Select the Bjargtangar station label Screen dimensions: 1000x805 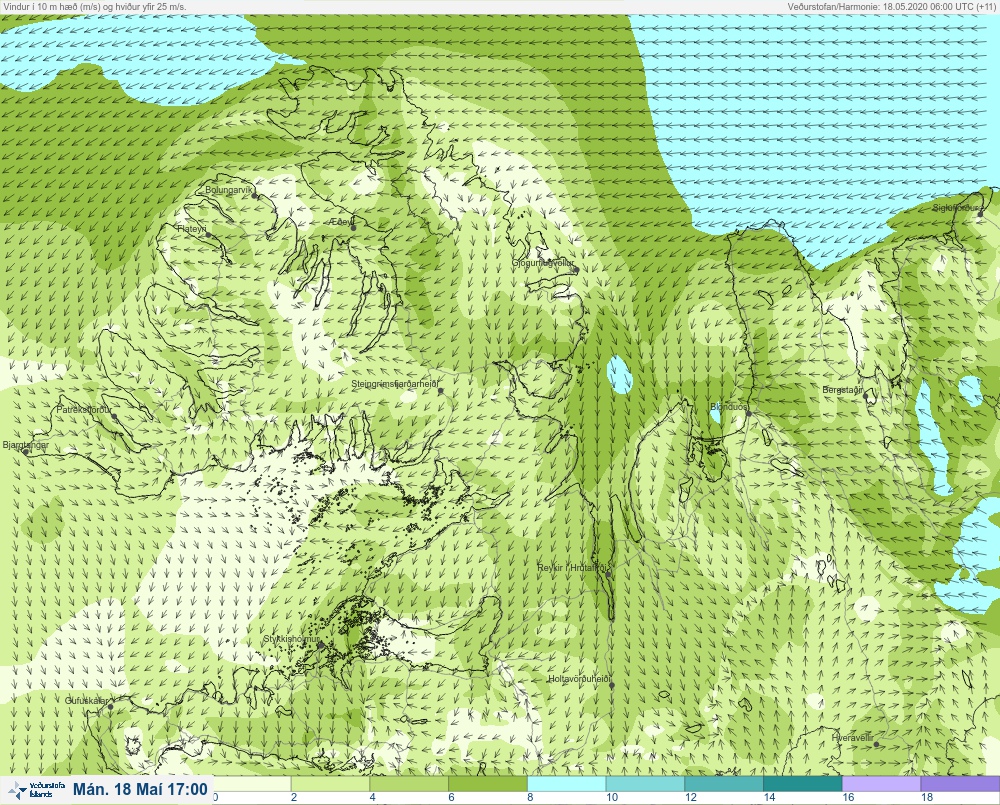point(26,445)
